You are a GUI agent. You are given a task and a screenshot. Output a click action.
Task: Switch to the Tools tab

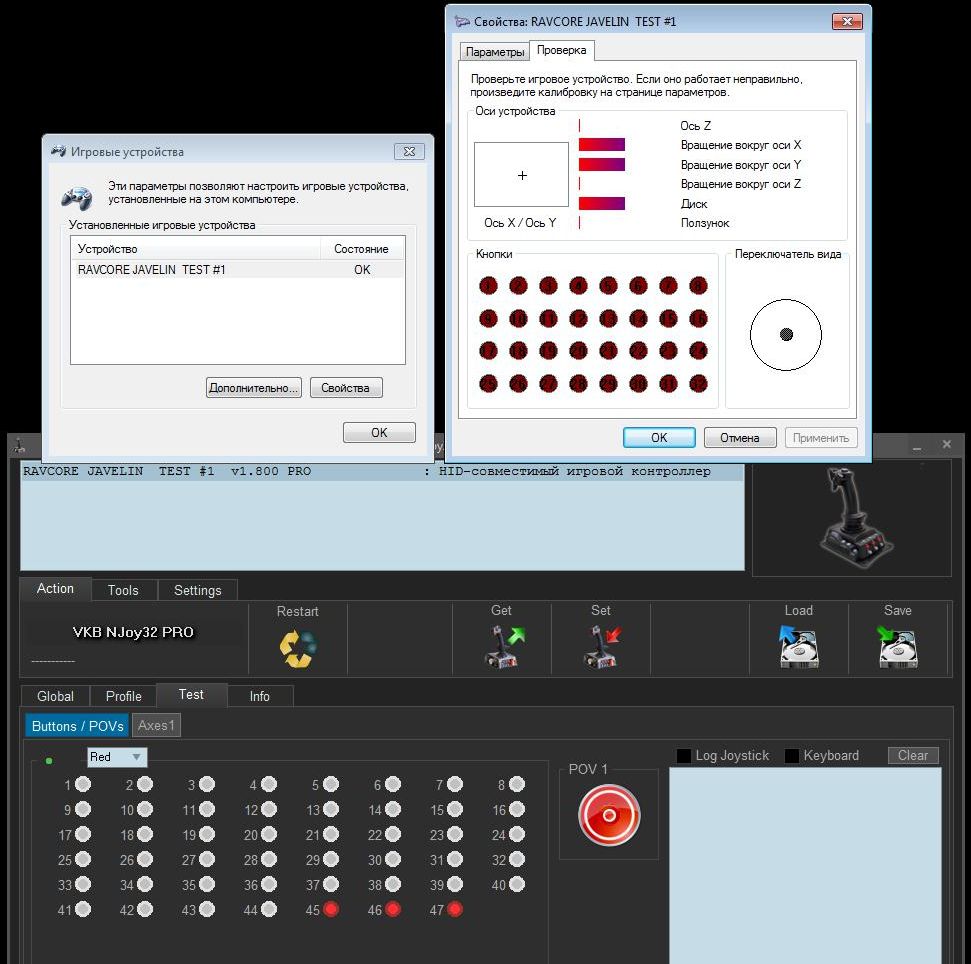(x=123, y=590)
